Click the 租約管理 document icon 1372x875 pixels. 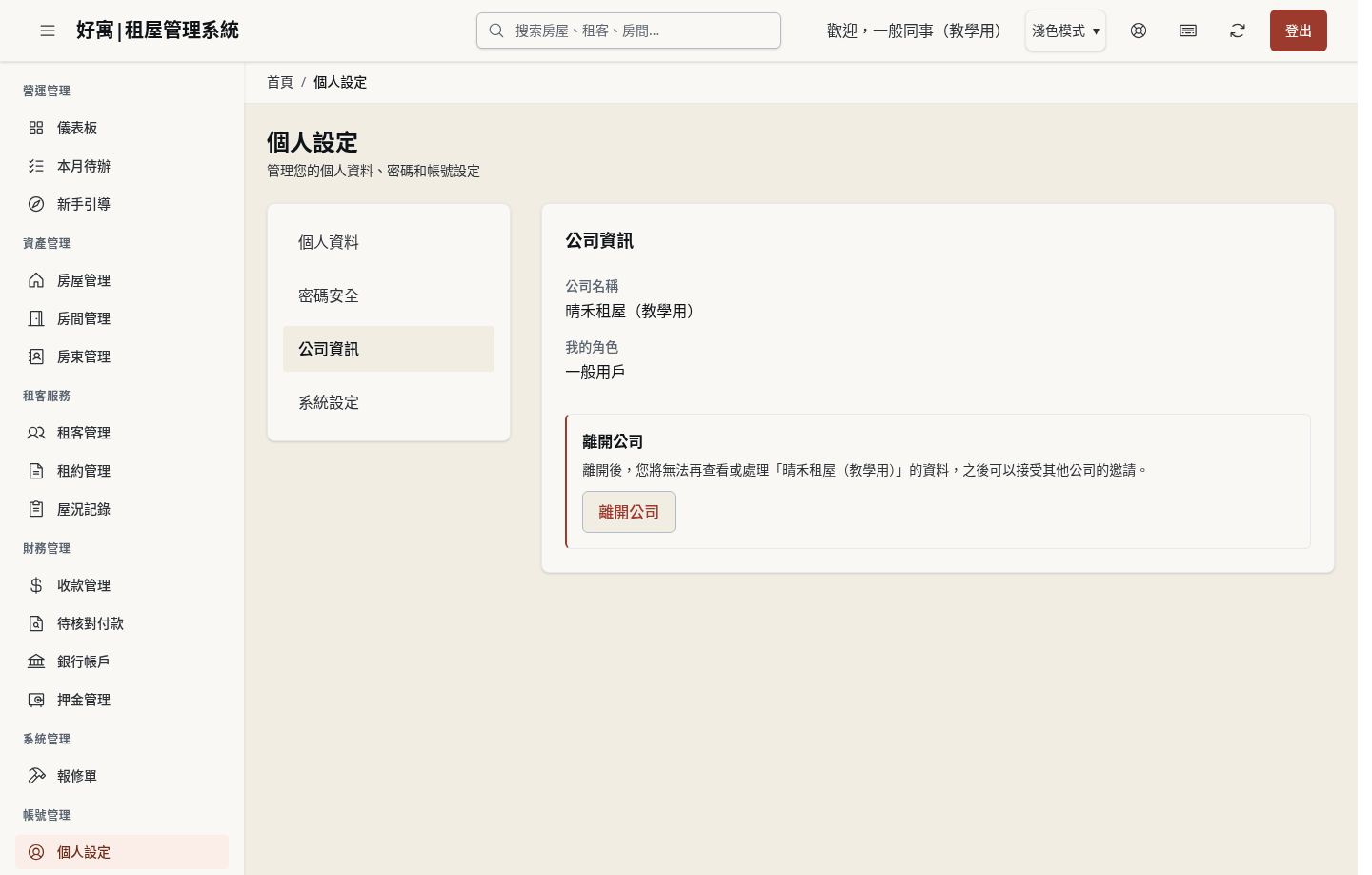coord(36,471)
